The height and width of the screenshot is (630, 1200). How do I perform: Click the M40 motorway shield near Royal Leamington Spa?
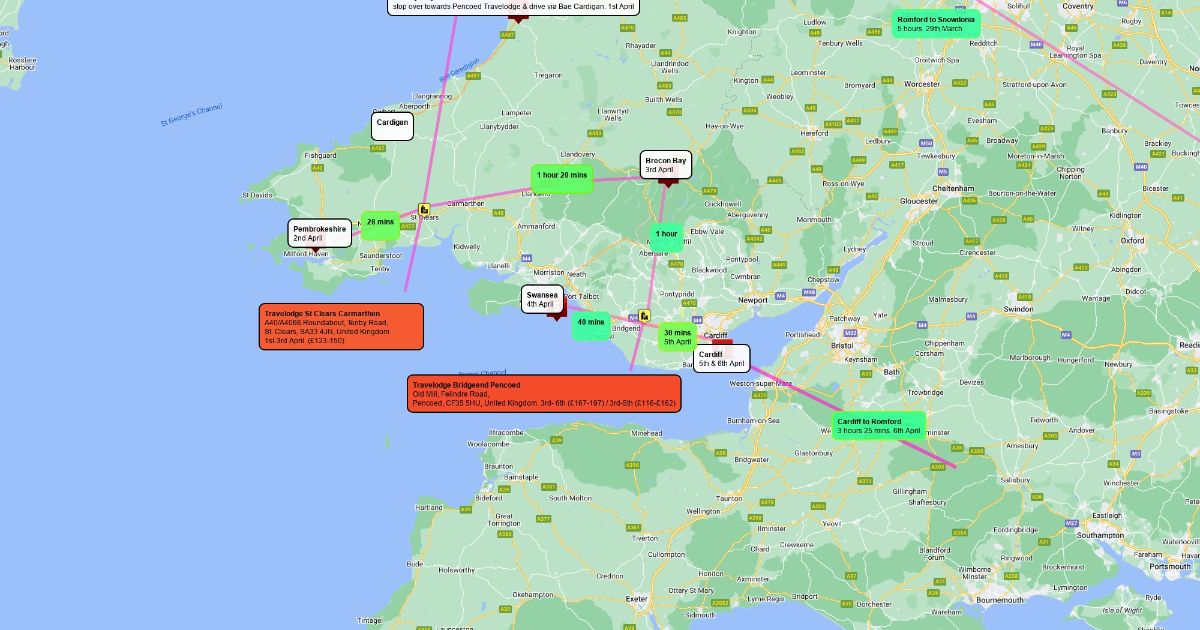coord(1037,44)
